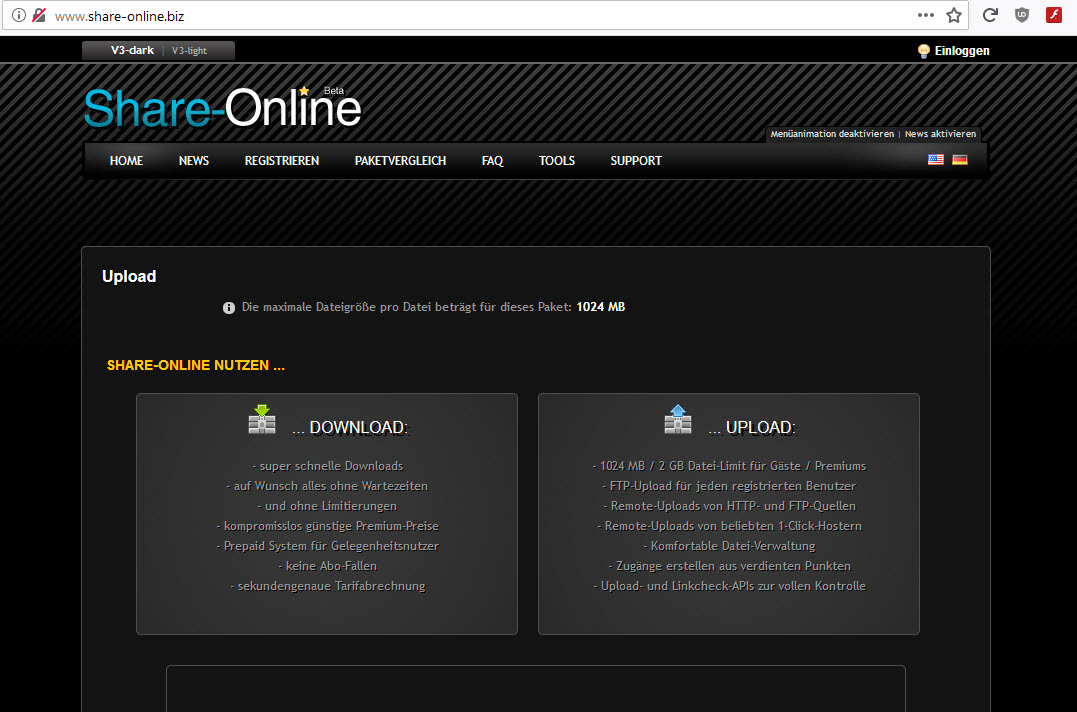
Task: Open the page actions three-dot menu
Action: pyautogui.click(x=926, y=16)
